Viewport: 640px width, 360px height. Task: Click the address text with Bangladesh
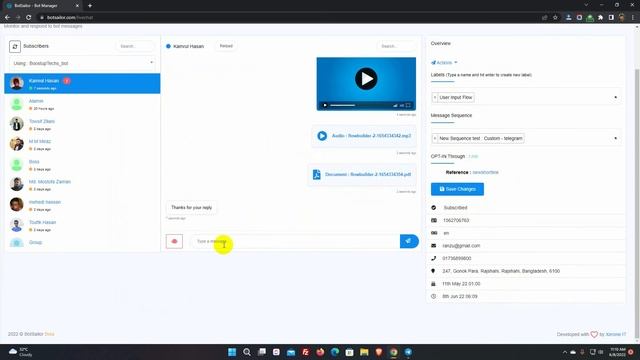501,271
